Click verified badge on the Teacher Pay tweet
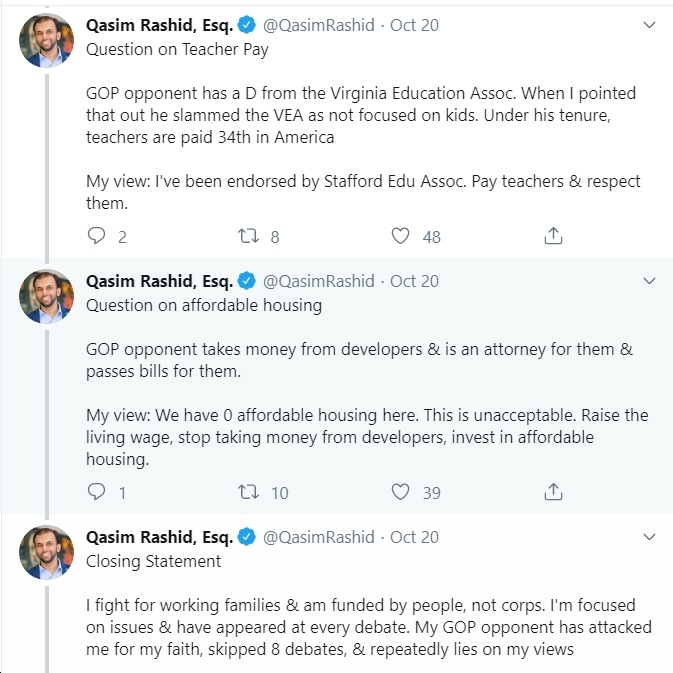The height and width of the screenshot is (673, 673). 247,25
